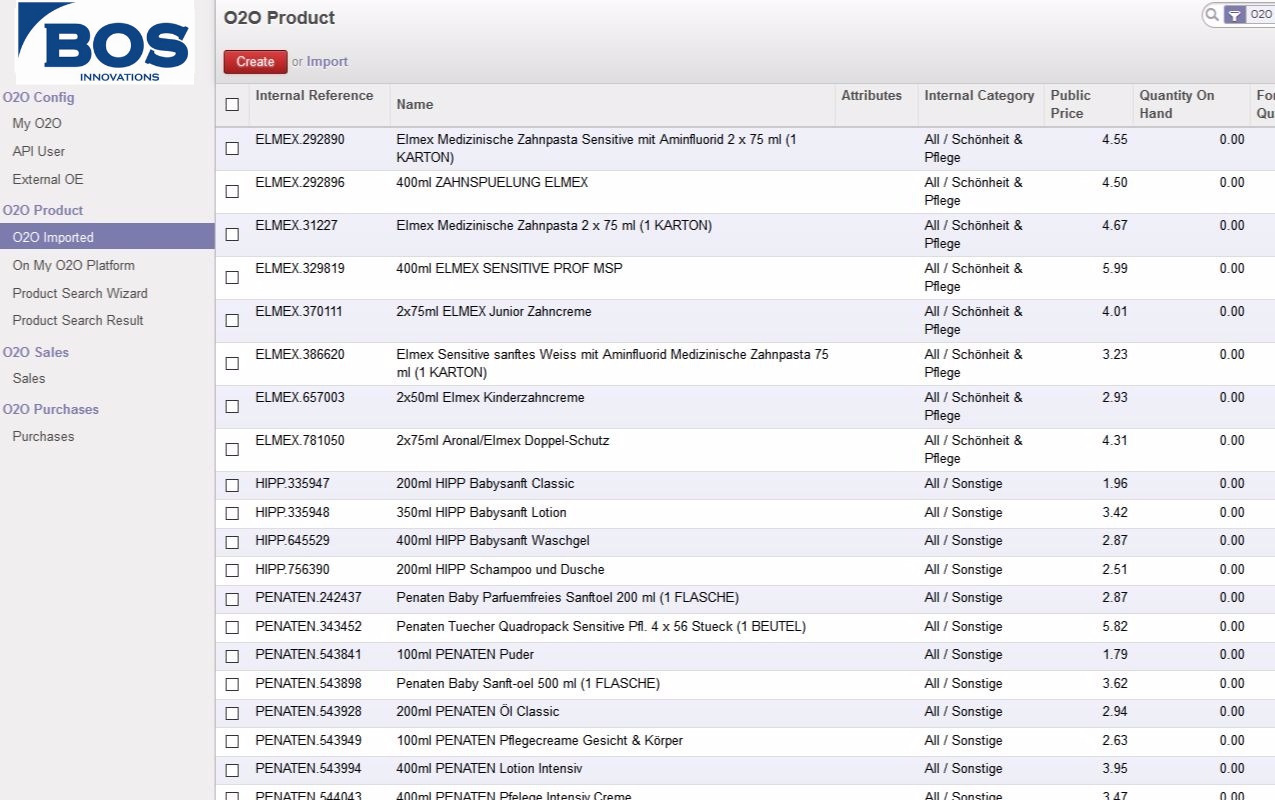
Task: Click the BOS Innovations logo
Action: pos(105,43)
